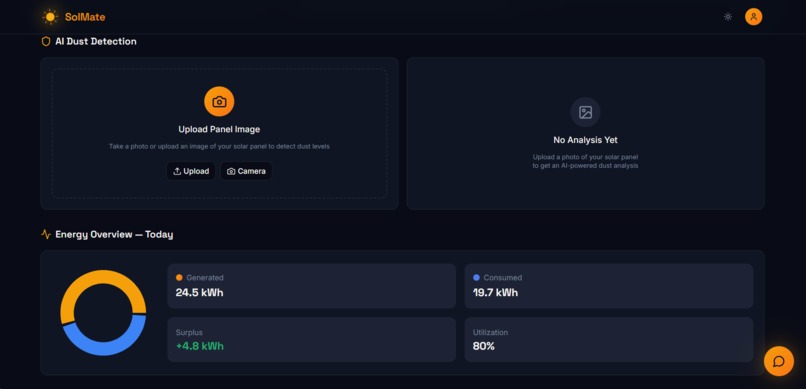
Task: Click the orange dot next to Generated
Action: (x=179, y=277)
